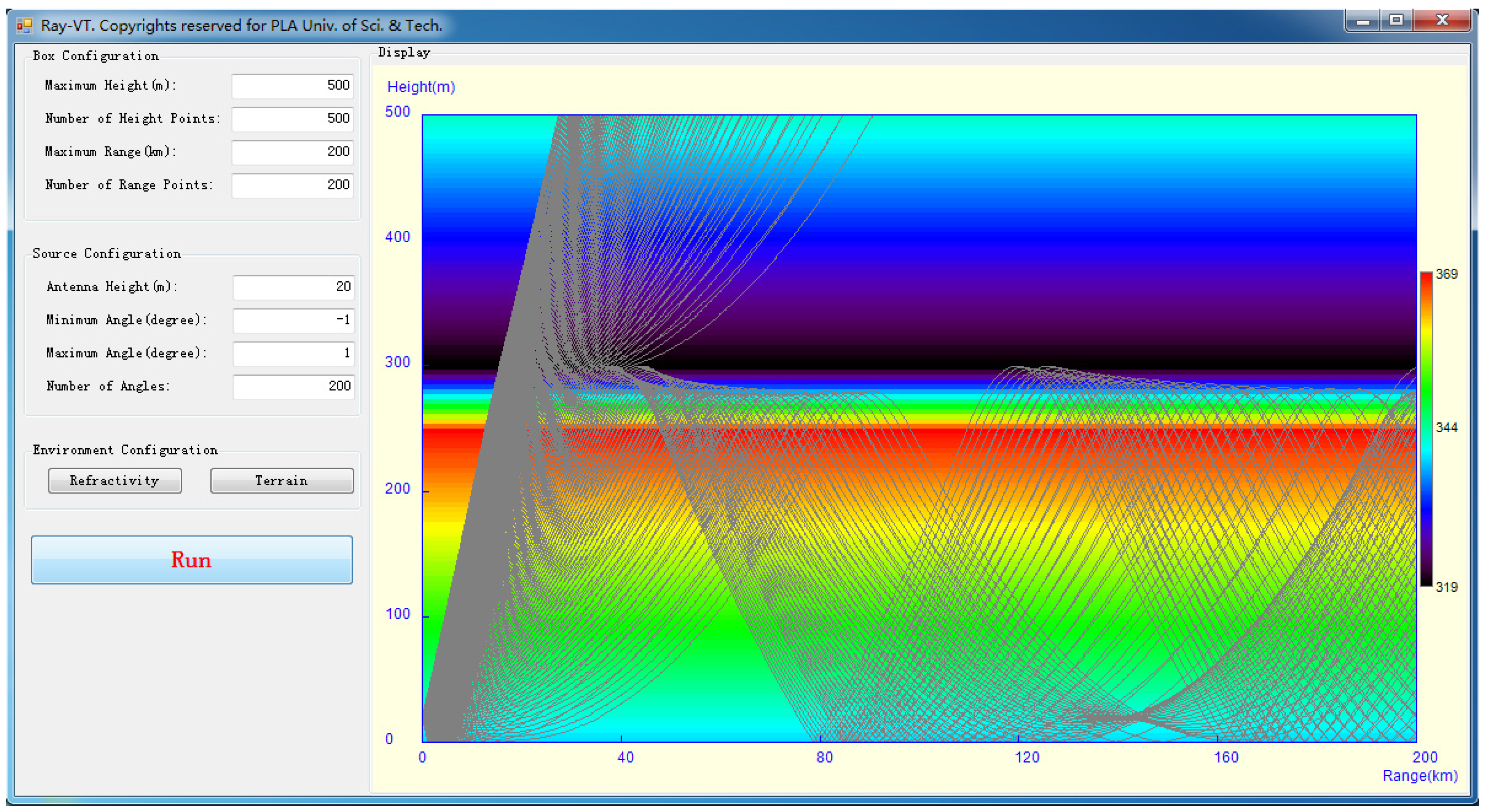Open the Refractivity configuration
This screenshot has height=812, width=1485.
(x=115, y=481)
